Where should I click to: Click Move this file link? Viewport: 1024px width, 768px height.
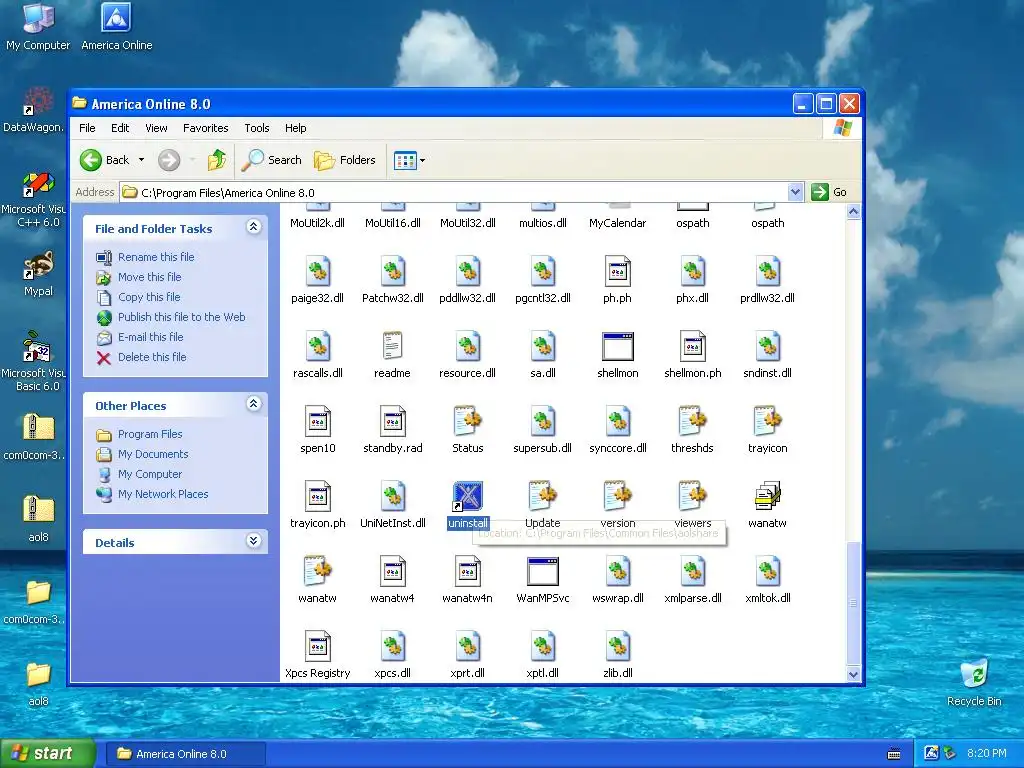(150, 277)
